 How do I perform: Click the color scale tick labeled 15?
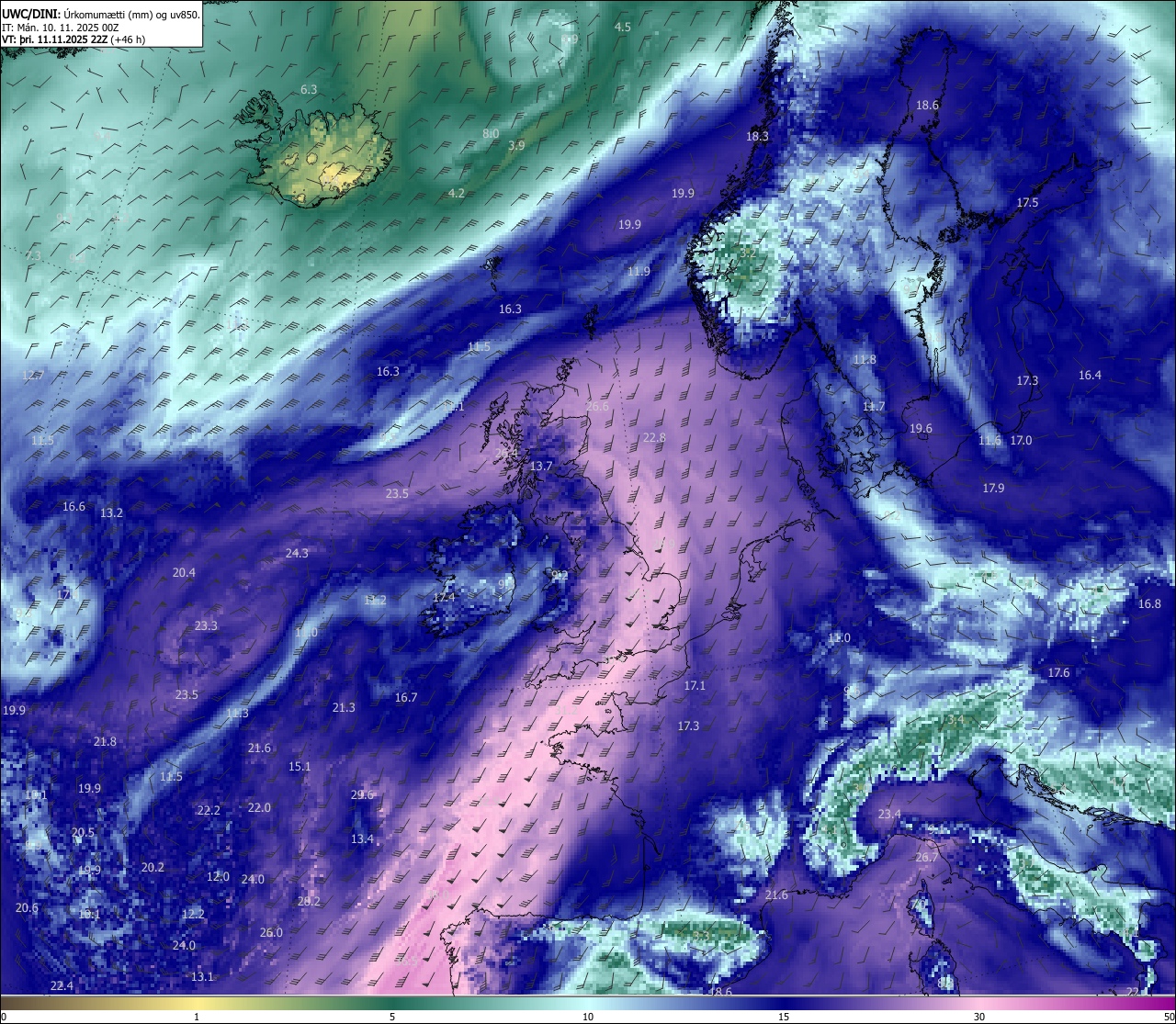click(x=784, y=1017)
